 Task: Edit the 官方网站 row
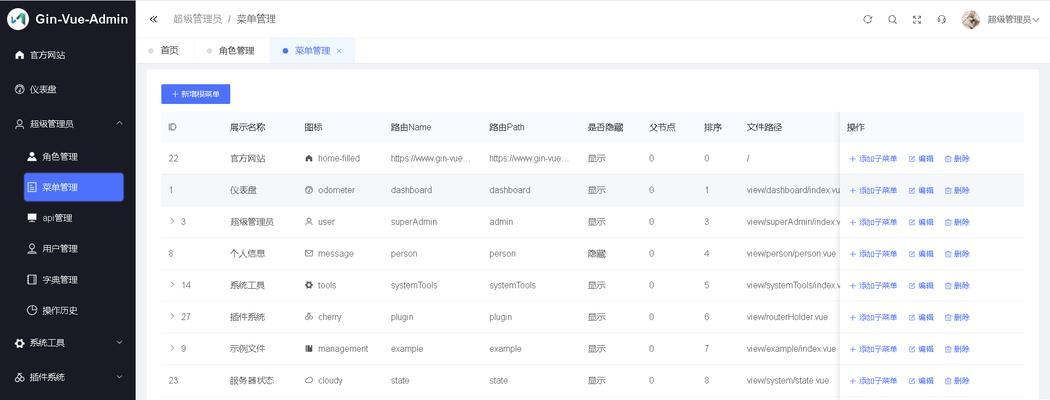point(921,159)
